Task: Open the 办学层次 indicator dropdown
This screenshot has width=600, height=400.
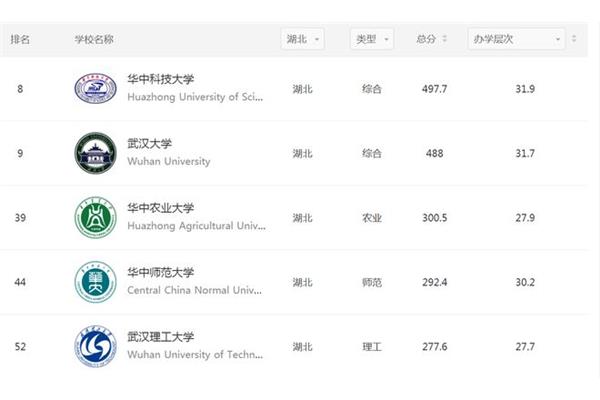Action: coord(516,39)
